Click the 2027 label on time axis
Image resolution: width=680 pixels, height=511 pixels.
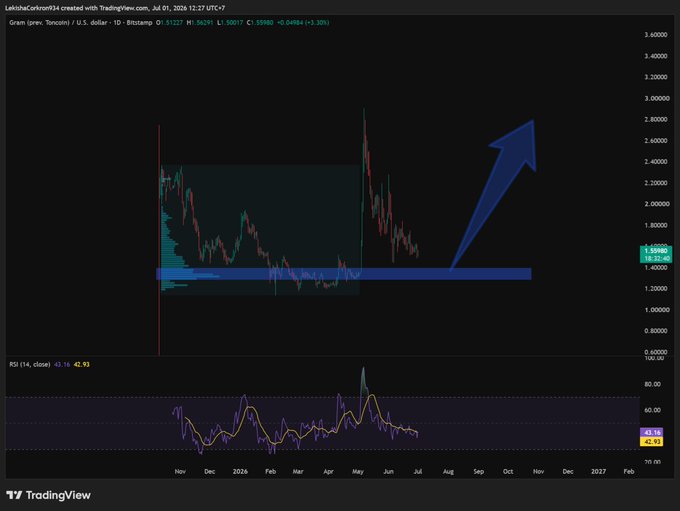(x=598, y=472)
